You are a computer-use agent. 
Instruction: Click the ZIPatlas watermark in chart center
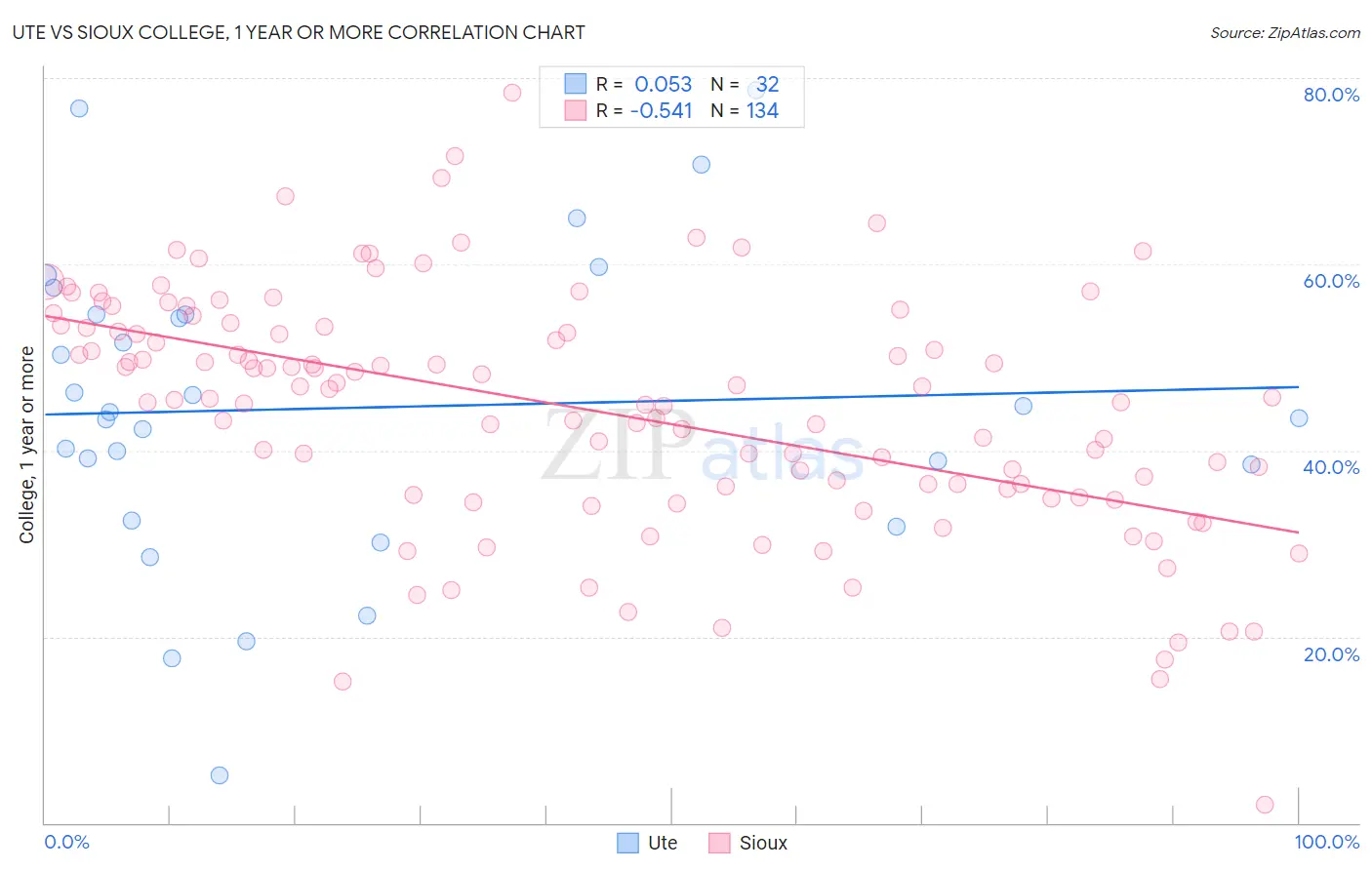[703, 447]
